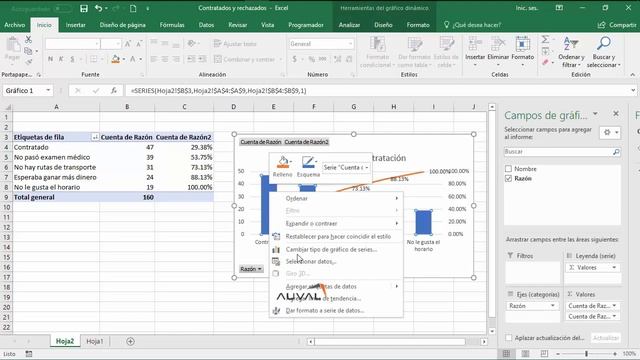640x360 pixels.
Task: Open the General number format dropdown
Action: click(350, 44)
